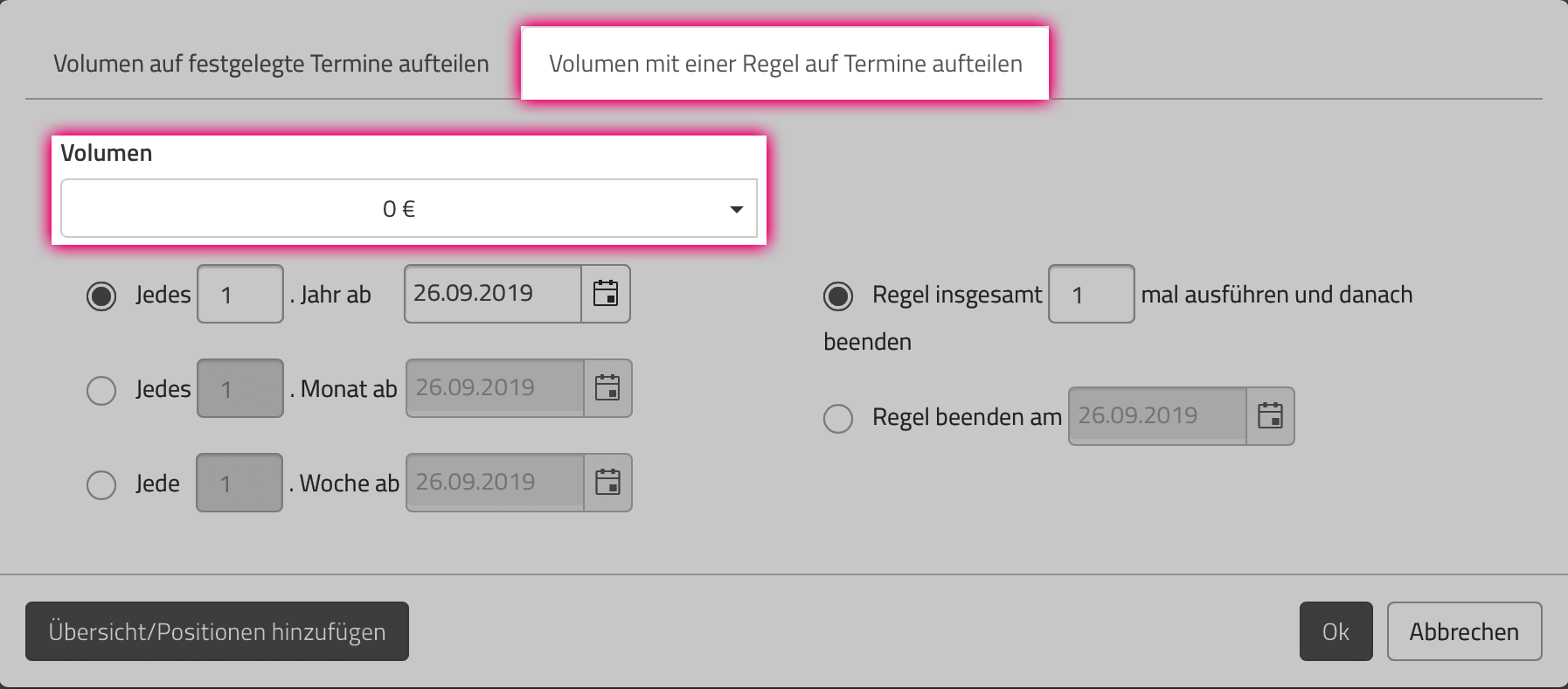The height and width of the screenshot is (689, 1568).
Task: Switch to 'Volumen auf festgelegte Termine aufteilen' tab
Action: tap(271, 64)
